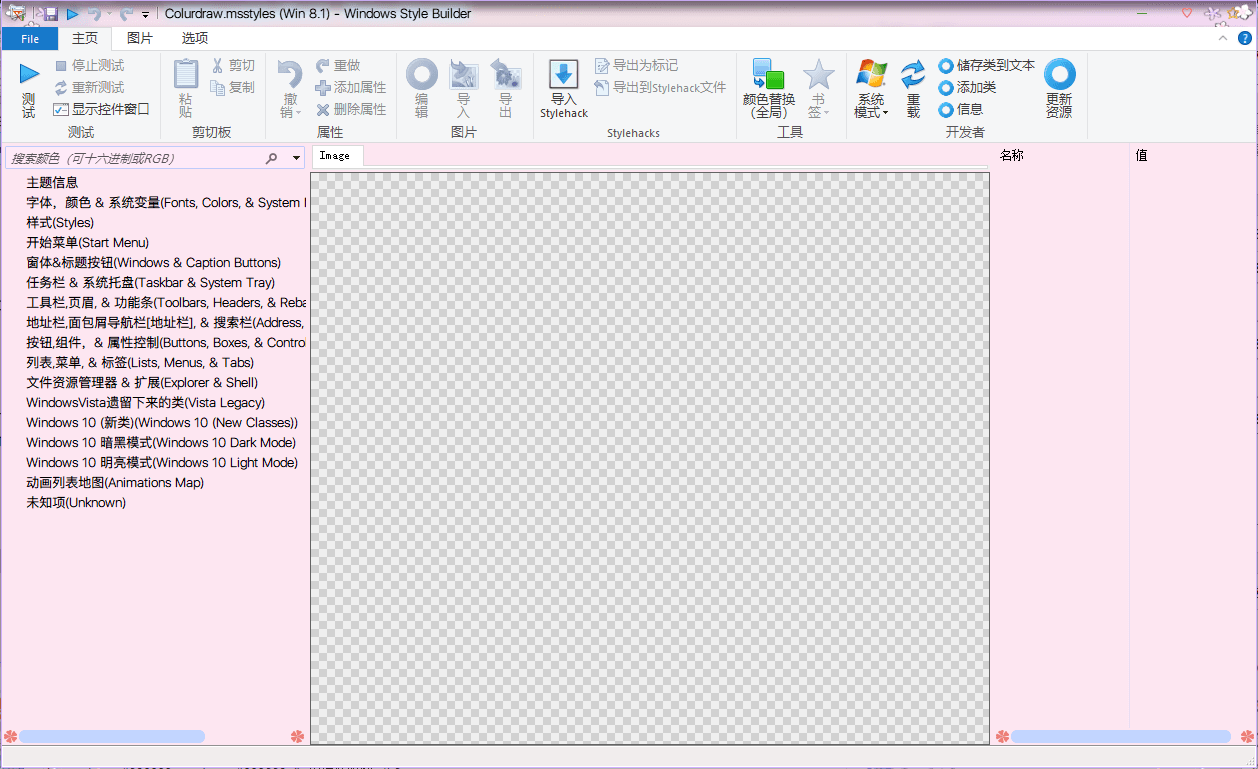Viewport: 1258px width, 769px height.
Task: Click the quick-access Test play icon
Action: [73, 14]
